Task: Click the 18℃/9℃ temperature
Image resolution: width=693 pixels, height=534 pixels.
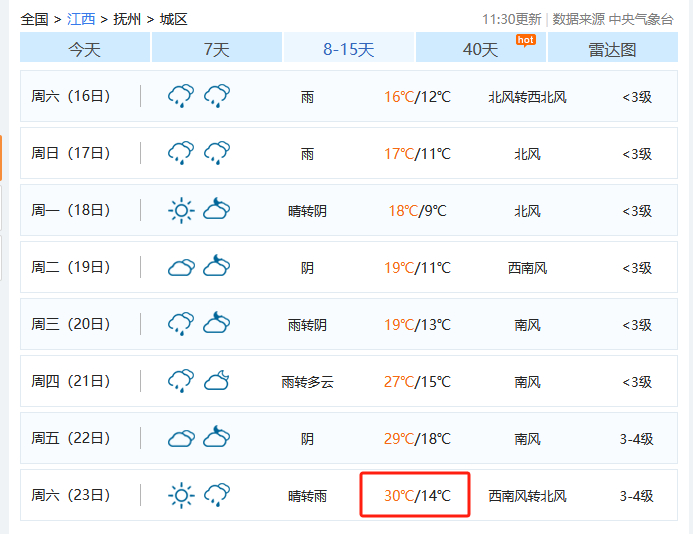Action: (x=417, y=210)
